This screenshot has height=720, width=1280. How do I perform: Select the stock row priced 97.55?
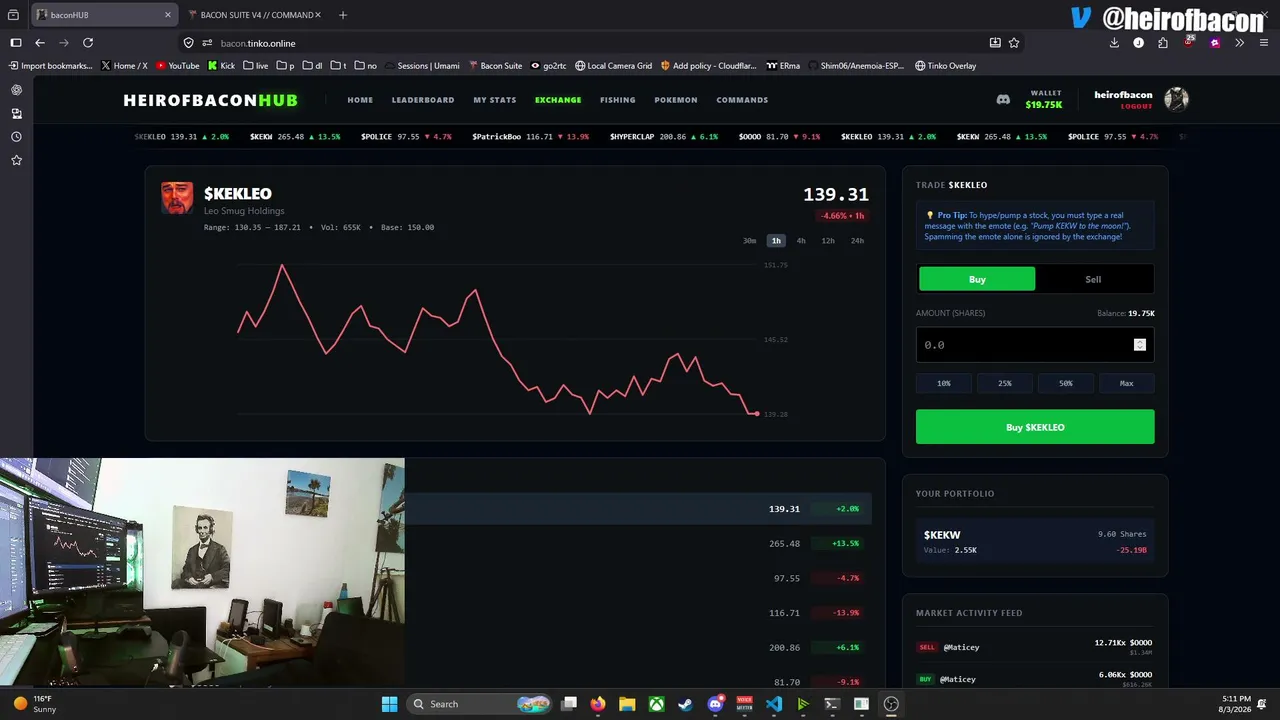pyautogui.click(x=638, y=578)
